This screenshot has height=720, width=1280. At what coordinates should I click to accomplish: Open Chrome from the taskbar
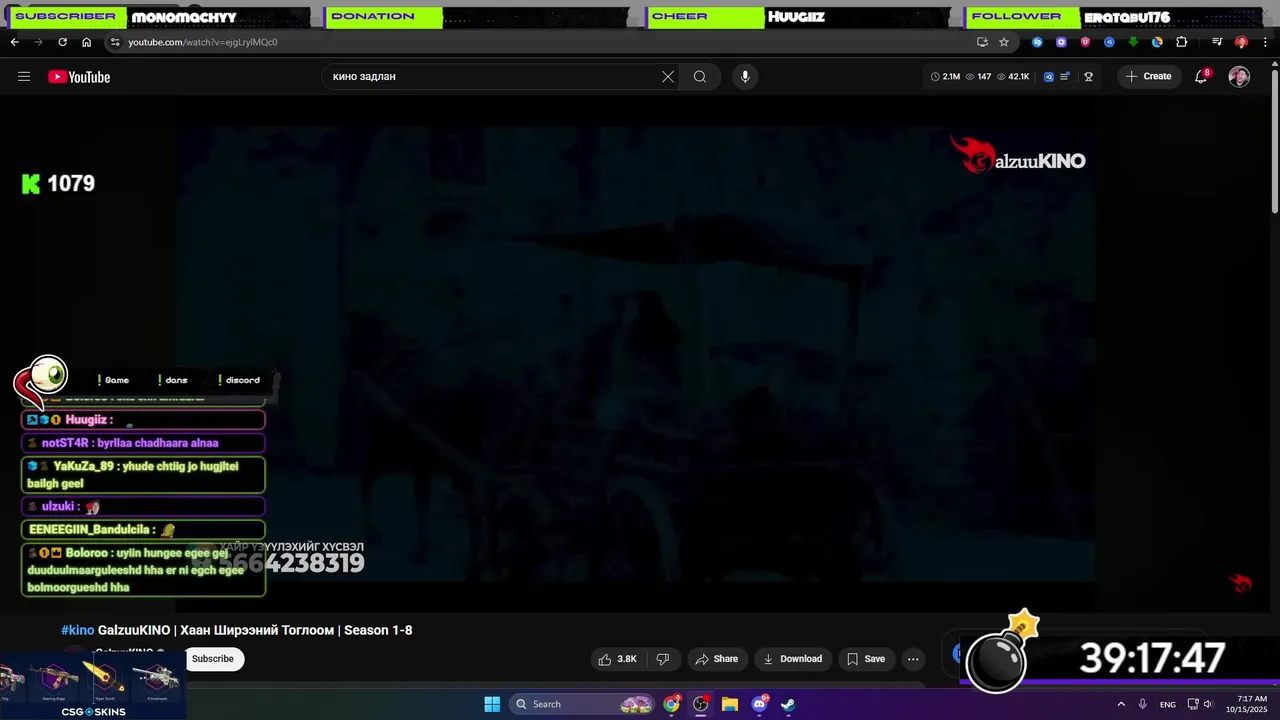[672, 704]
